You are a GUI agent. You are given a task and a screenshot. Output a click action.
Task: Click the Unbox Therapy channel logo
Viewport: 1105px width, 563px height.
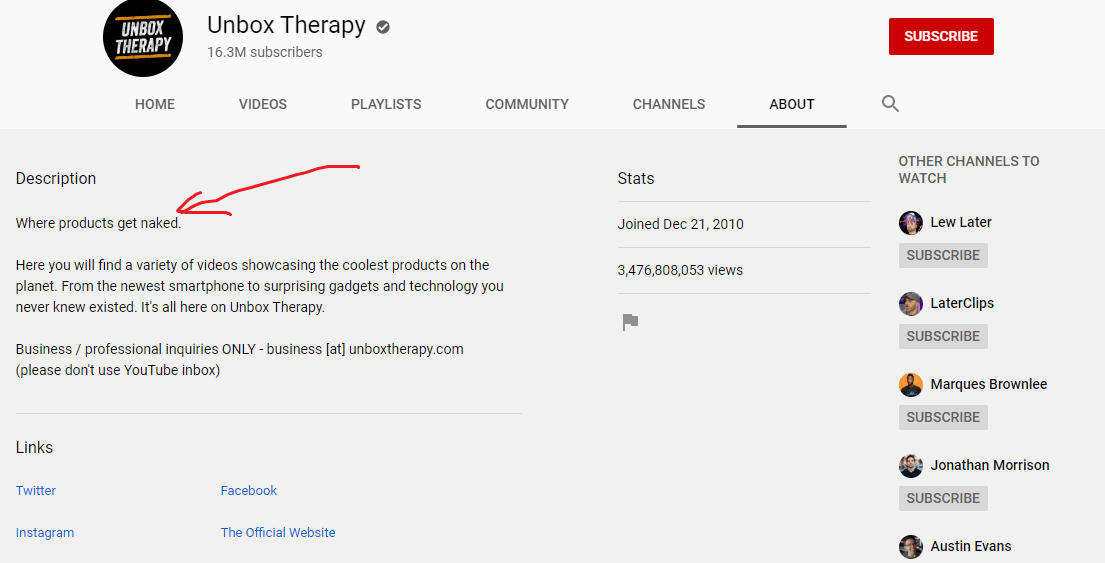[143, 37]
